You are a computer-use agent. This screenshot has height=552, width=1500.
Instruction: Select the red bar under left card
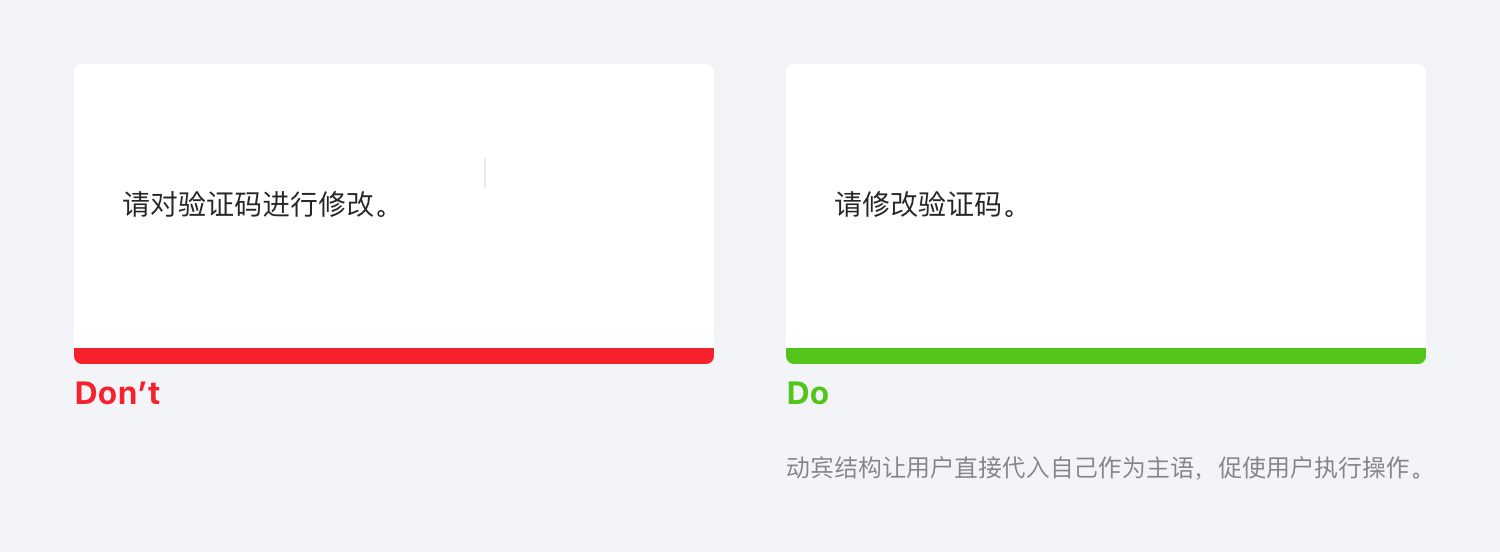[394, 356]
